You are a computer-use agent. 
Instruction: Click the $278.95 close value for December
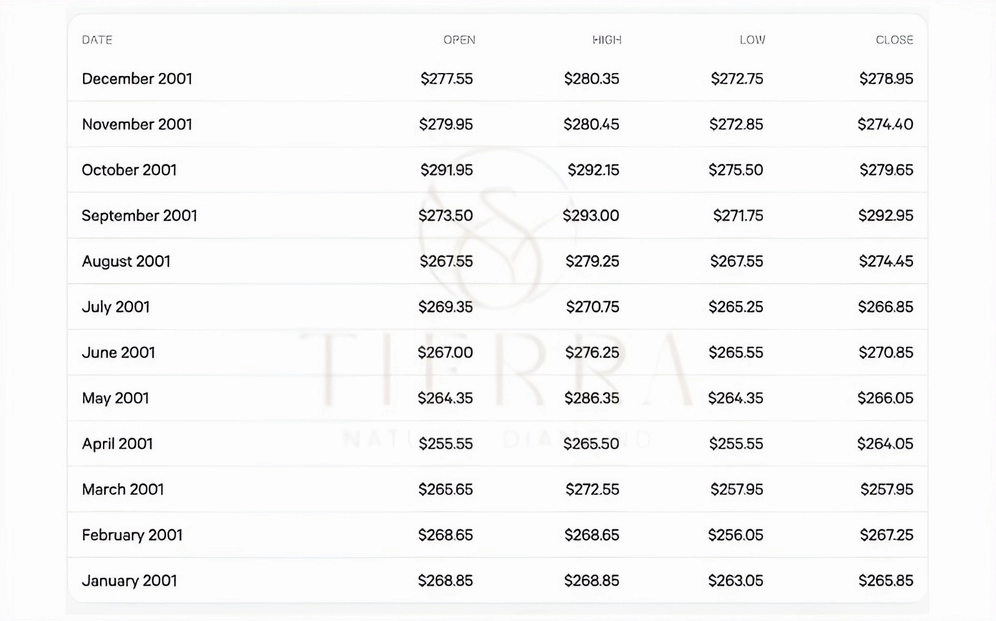[886, 79]
